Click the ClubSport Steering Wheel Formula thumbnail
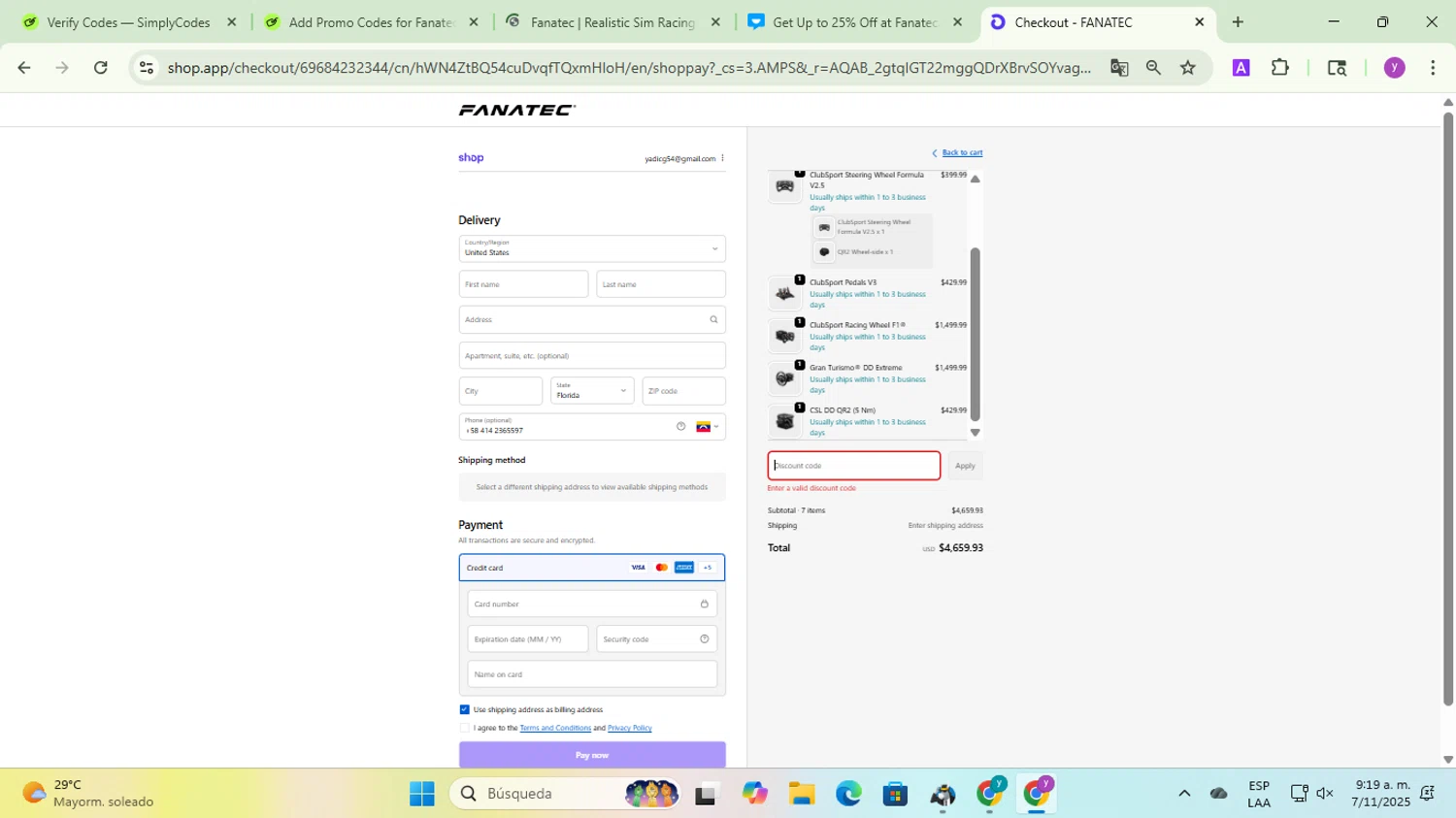Screen dimensions: 1456x818 (784, 186)
